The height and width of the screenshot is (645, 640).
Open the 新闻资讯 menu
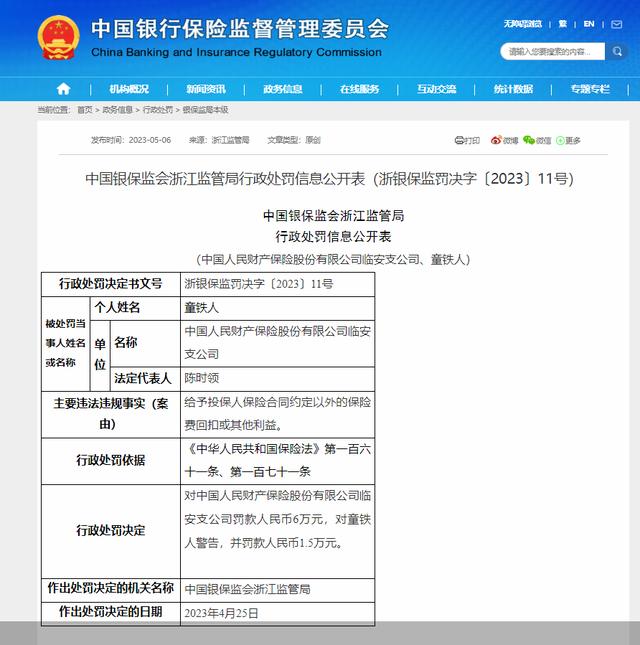[206, 89]
